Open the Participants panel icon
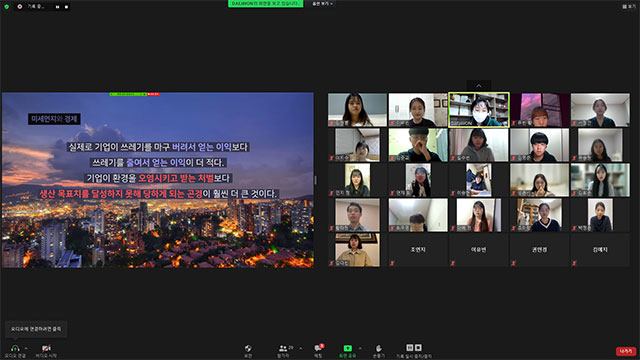Screen dimensions: 640x360 [x=283, y=349]
